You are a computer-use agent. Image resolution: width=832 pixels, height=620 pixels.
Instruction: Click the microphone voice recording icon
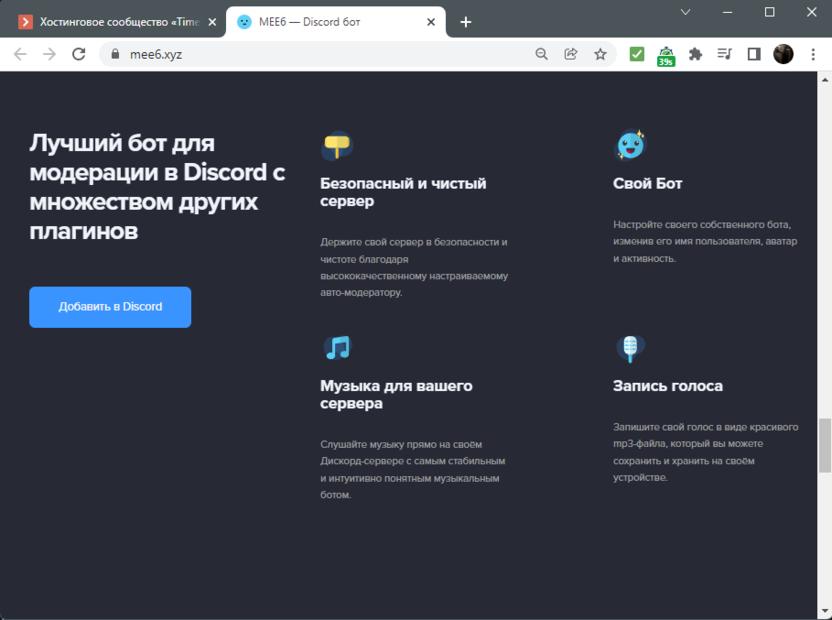click(630, 349)
